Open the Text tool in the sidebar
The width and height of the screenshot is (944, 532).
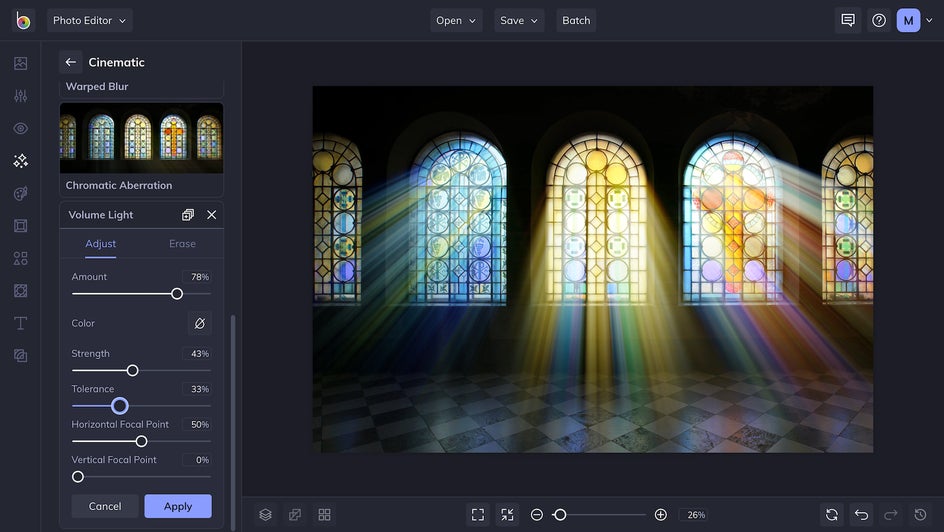click(20, 323)
